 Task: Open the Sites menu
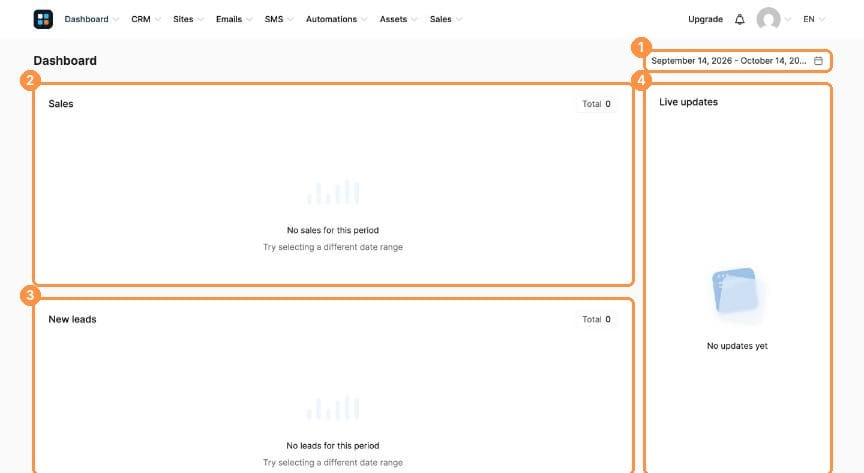pyautogui.click(x=183, y=19)
